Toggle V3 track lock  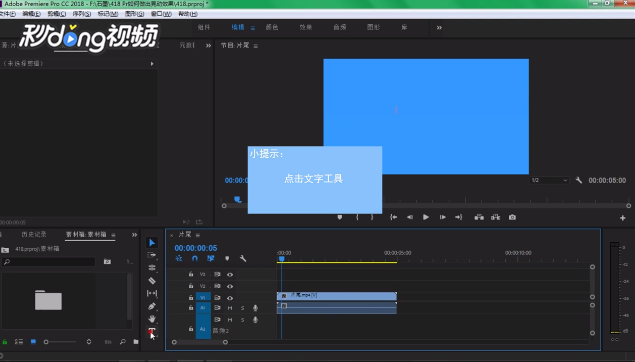191,274
